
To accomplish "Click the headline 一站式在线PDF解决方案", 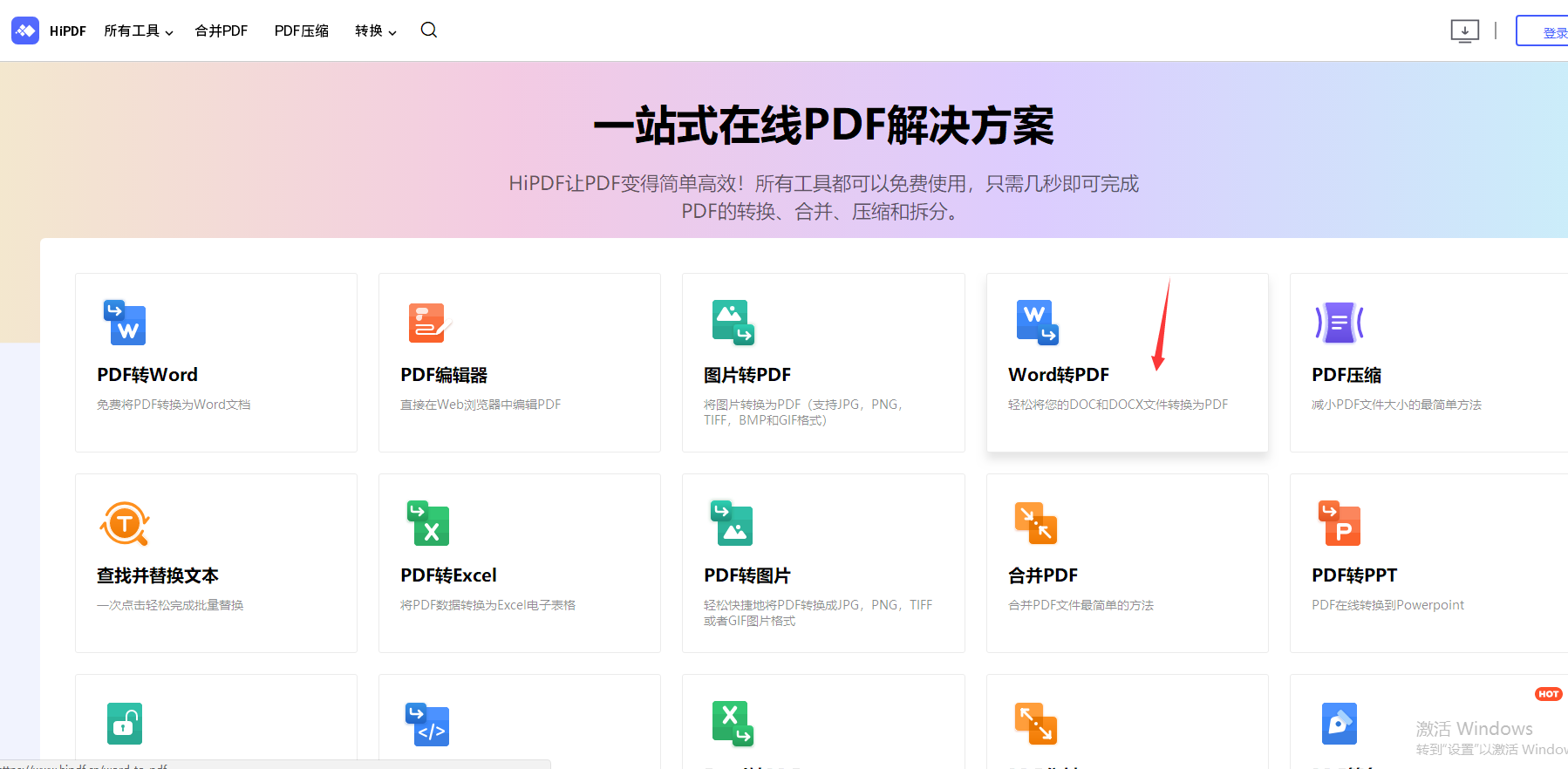I will pyautogui.click(x=823, y=126).
